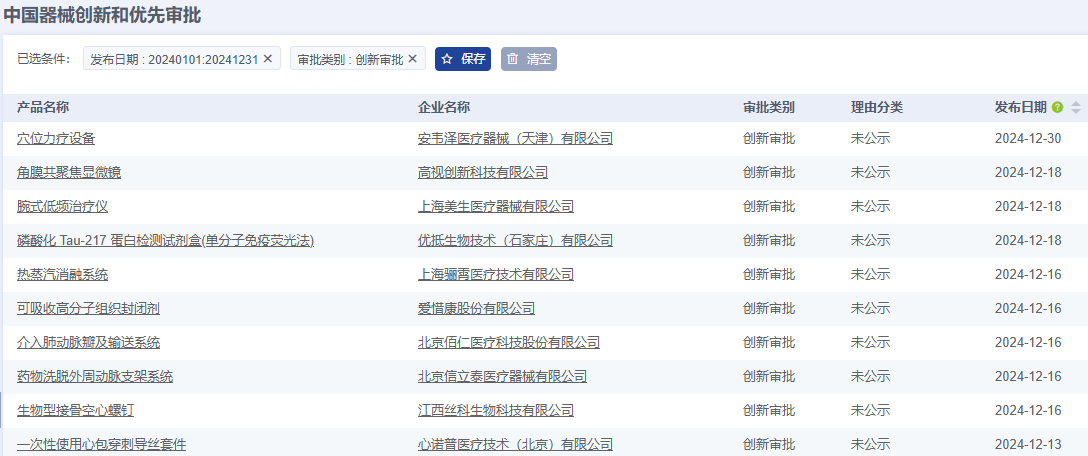
Task: Click date in the 腕式低频治疗仪 row
Action: (x=1028, y=206)
